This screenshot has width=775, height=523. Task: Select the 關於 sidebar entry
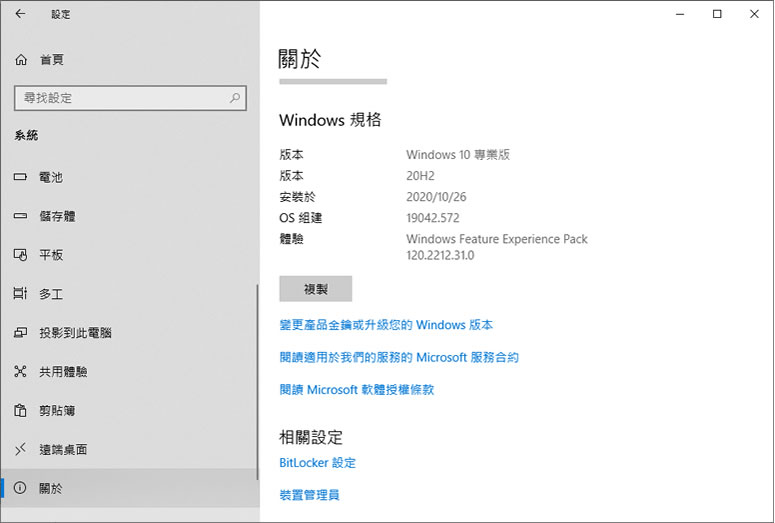pyautogui.click(x=130, y=488)
